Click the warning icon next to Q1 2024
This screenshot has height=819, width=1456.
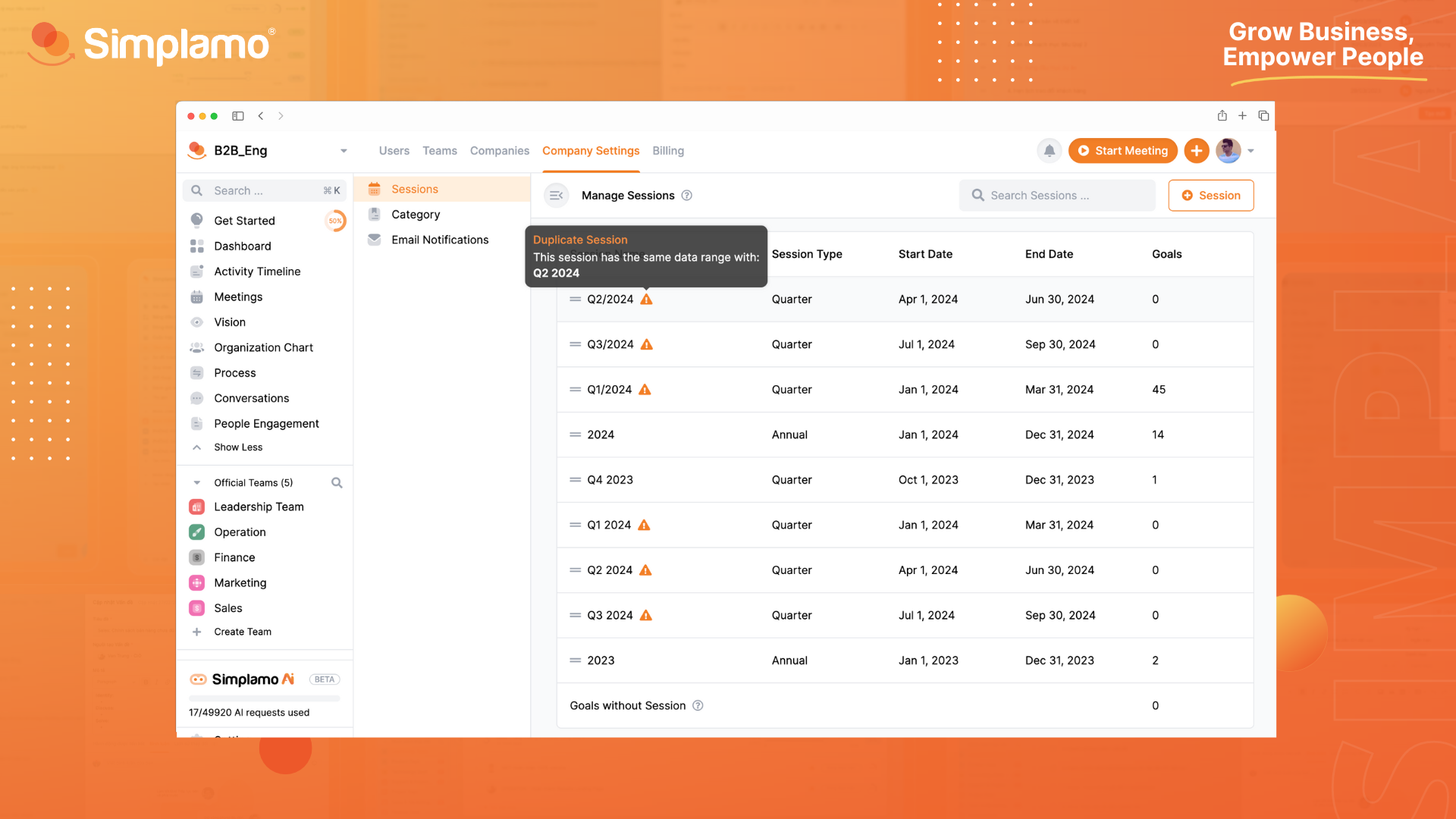[644, 525]
